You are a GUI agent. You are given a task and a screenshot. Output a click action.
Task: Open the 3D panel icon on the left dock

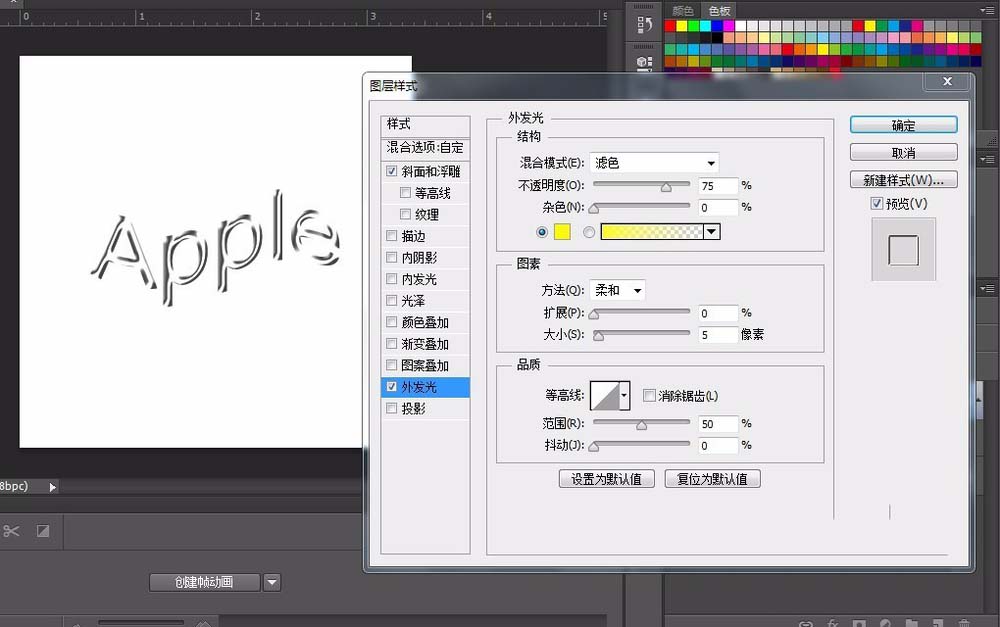click(x=644, y=62)
